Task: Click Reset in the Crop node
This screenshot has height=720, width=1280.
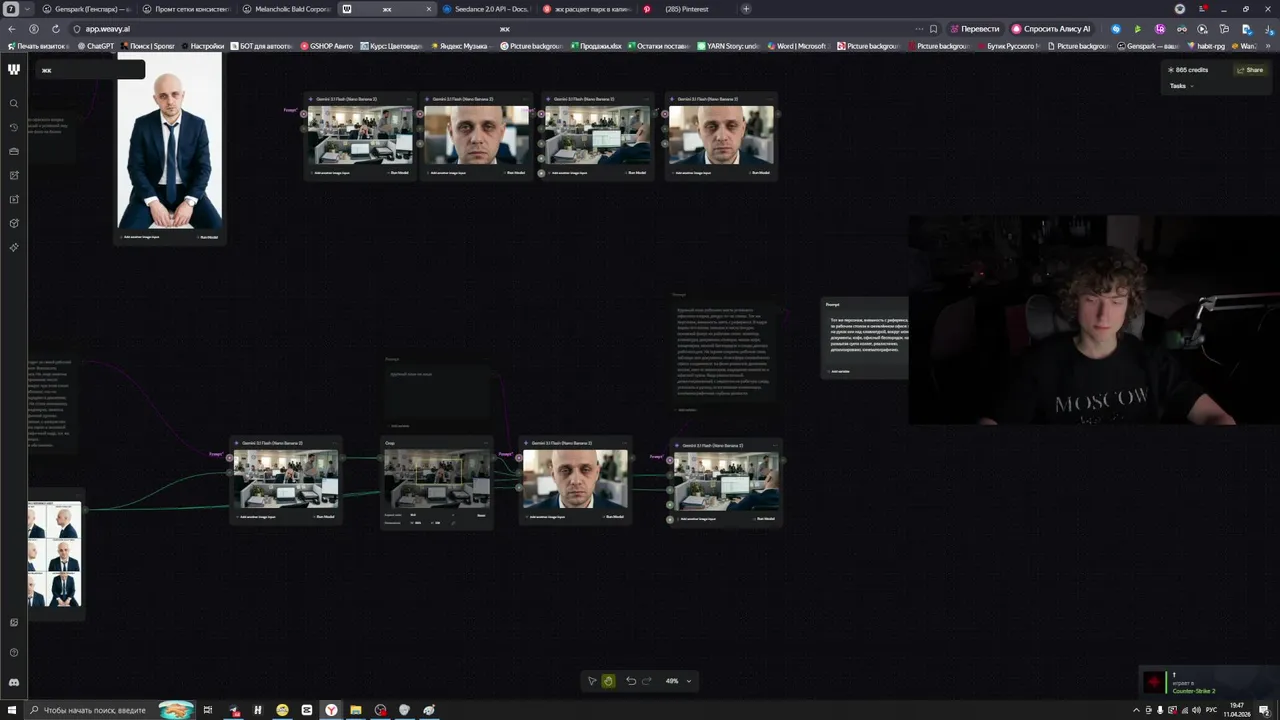Action: (x=481, y=515)
